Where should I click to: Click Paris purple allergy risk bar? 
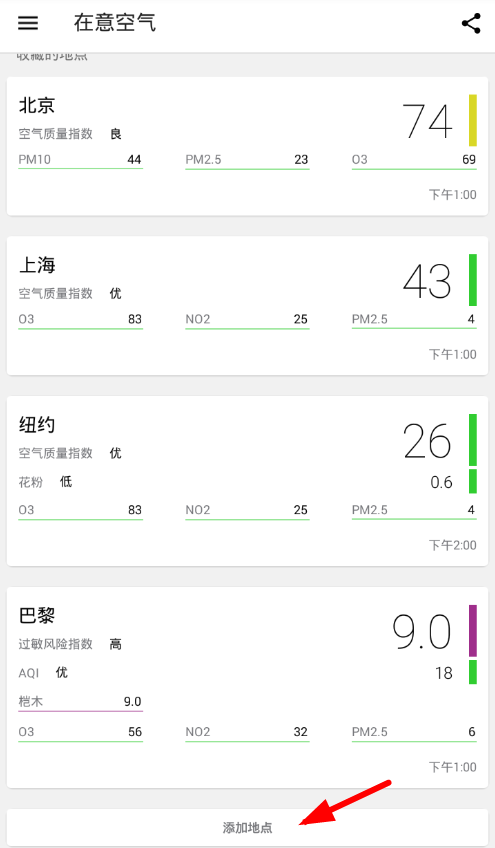tap(473, 631)
